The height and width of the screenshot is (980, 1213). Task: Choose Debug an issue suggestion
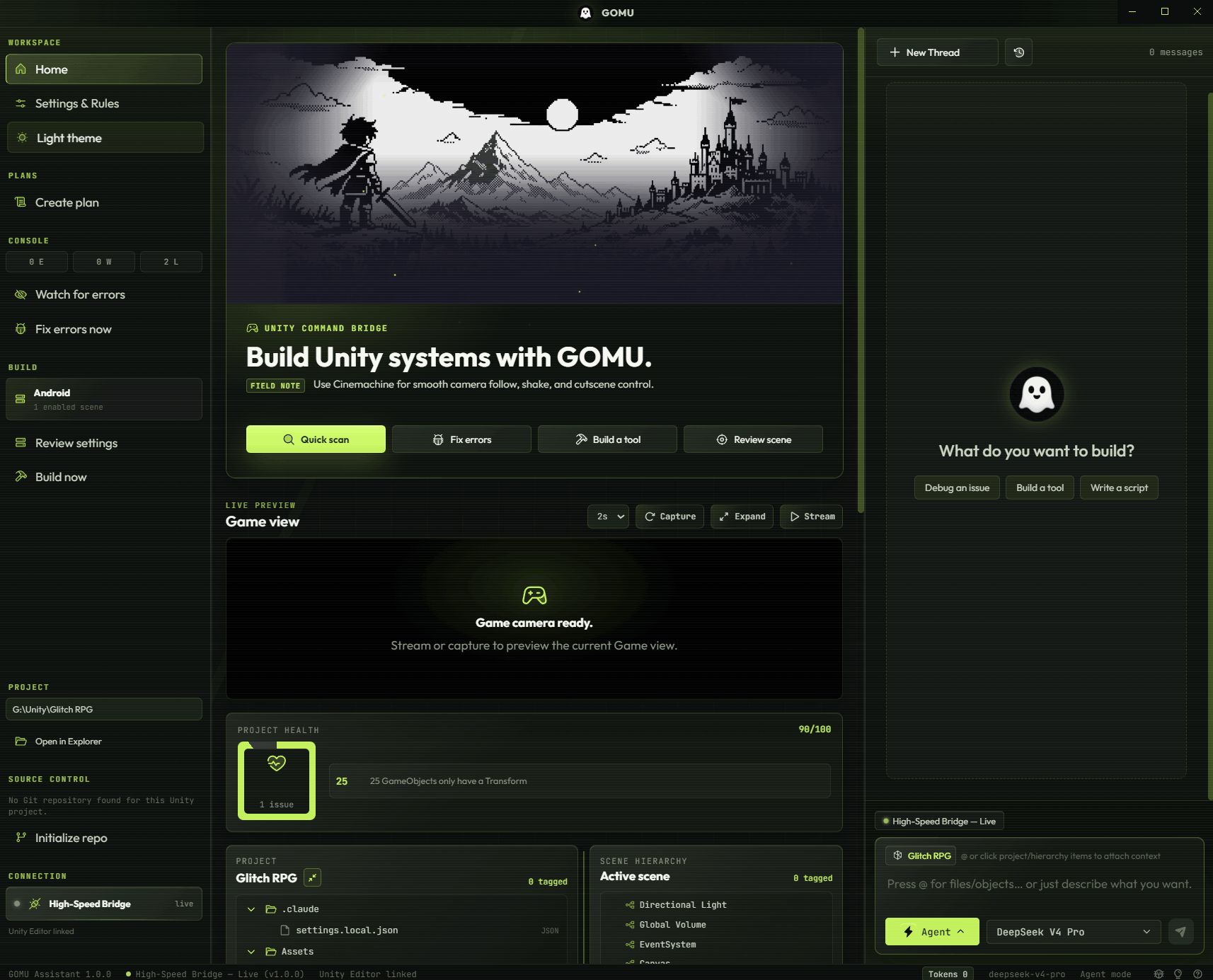[x=957, y=488]
